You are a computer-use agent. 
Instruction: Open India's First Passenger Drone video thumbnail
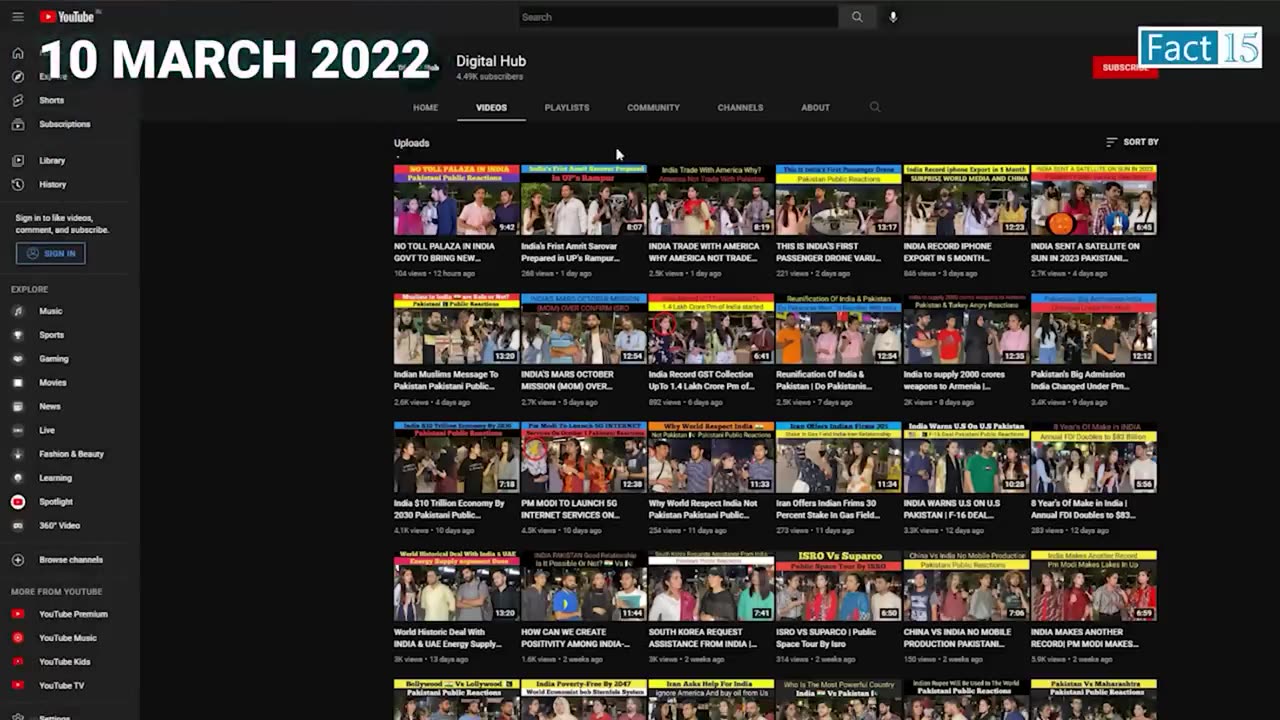click(838, 200)
